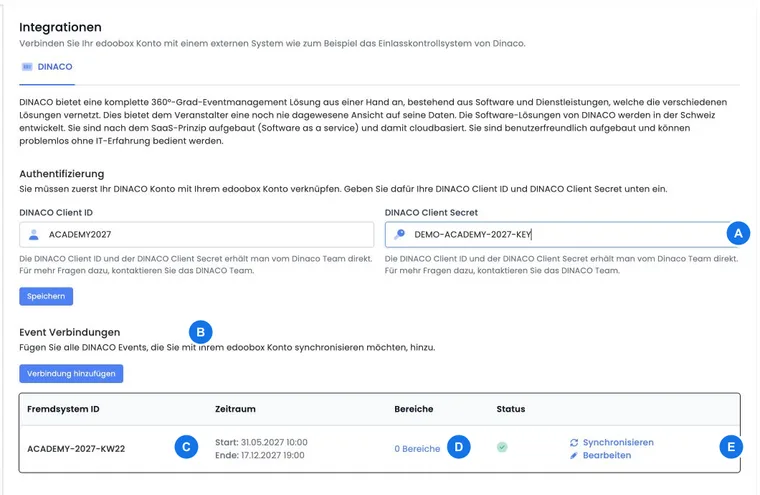Add a connection via Verbindung hinzufügen

(x=71, y=374)
